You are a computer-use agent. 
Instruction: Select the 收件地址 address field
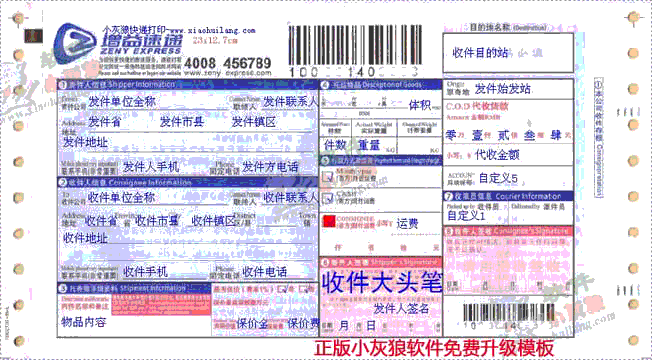[85, 238]
